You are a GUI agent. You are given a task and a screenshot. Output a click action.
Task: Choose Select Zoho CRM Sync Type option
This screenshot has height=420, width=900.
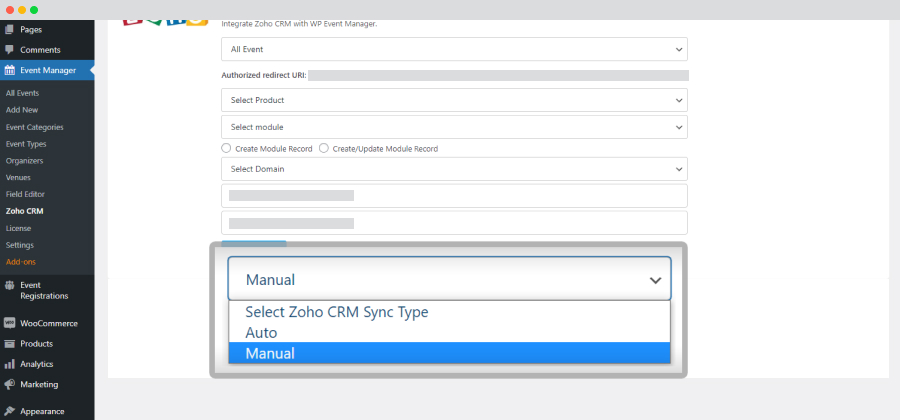click(449, 312)
